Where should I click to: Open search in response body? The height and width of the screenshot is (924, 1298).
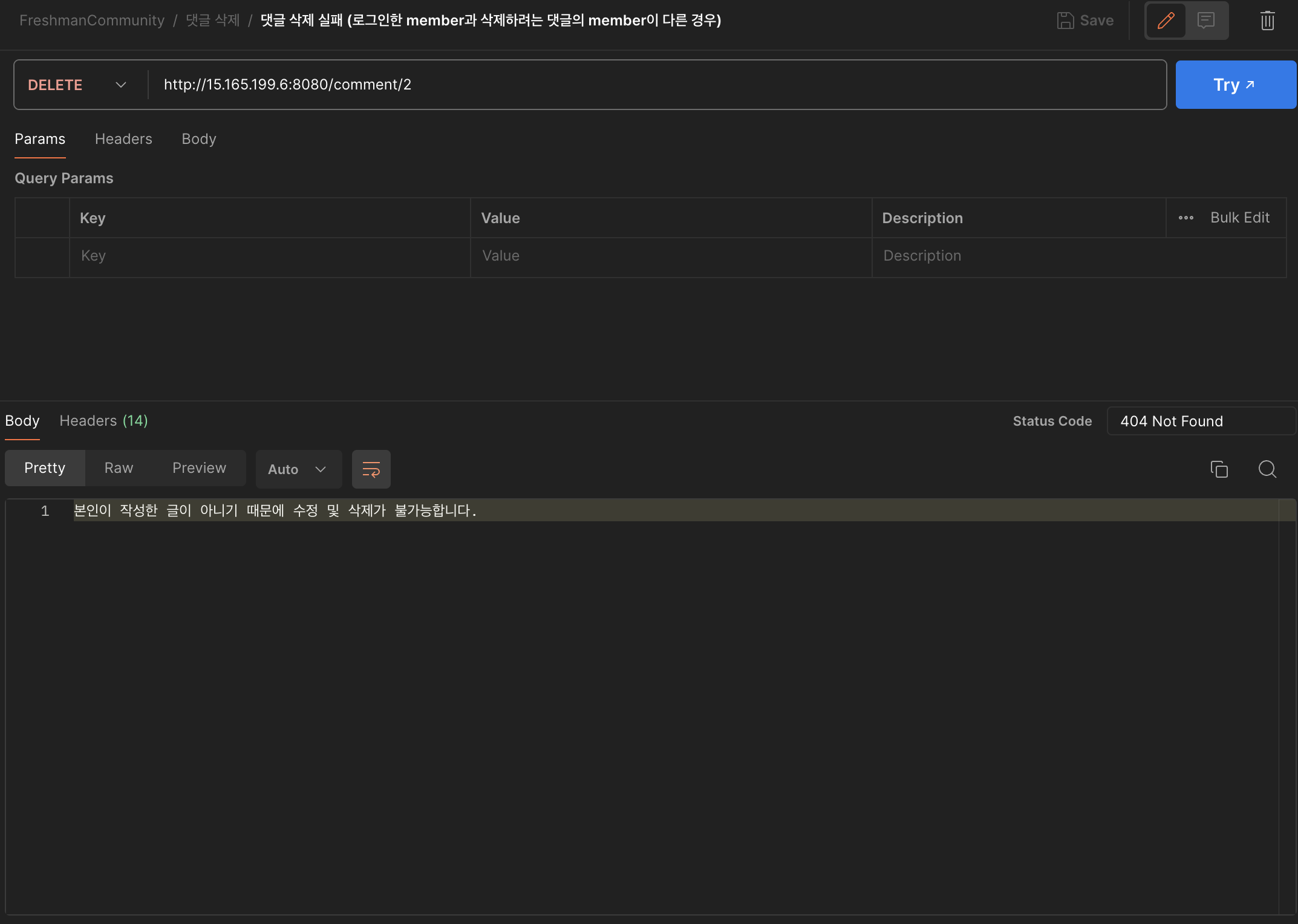(x=1267, y=469)
